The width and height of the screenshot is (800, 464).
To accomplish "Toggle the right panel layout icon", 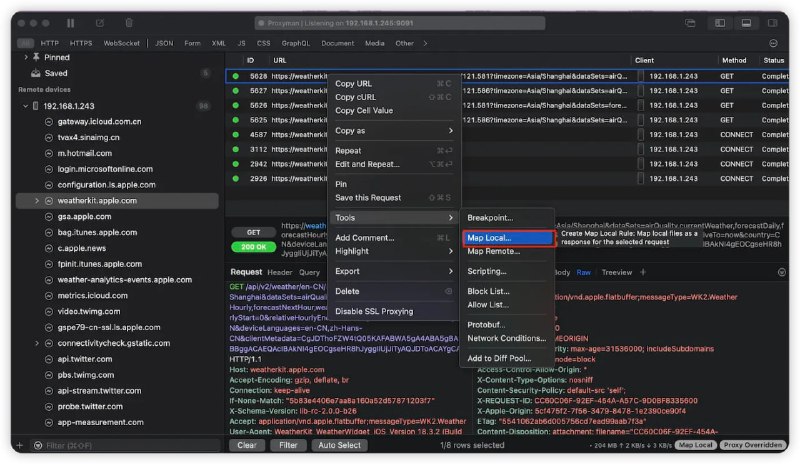I will point(773,23).
